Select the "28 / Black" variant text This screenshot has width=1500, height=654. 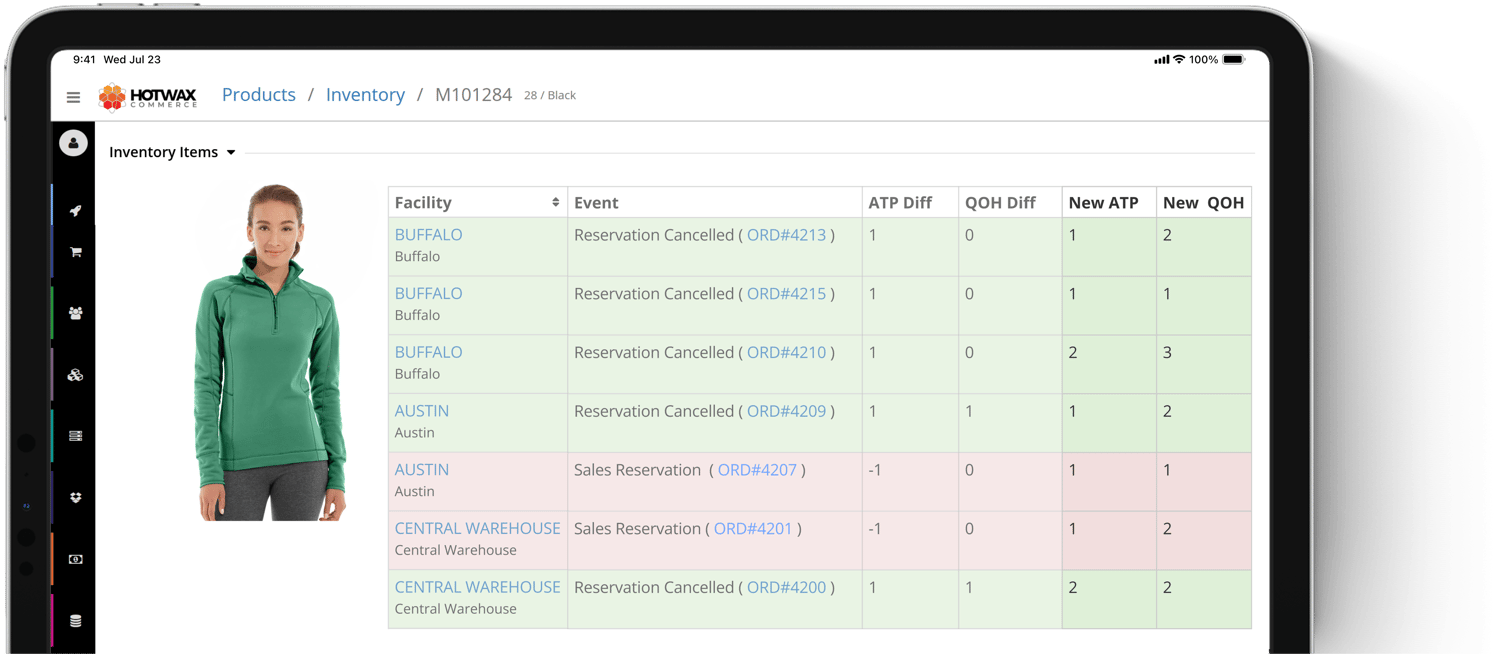click(x=550, y=96)
